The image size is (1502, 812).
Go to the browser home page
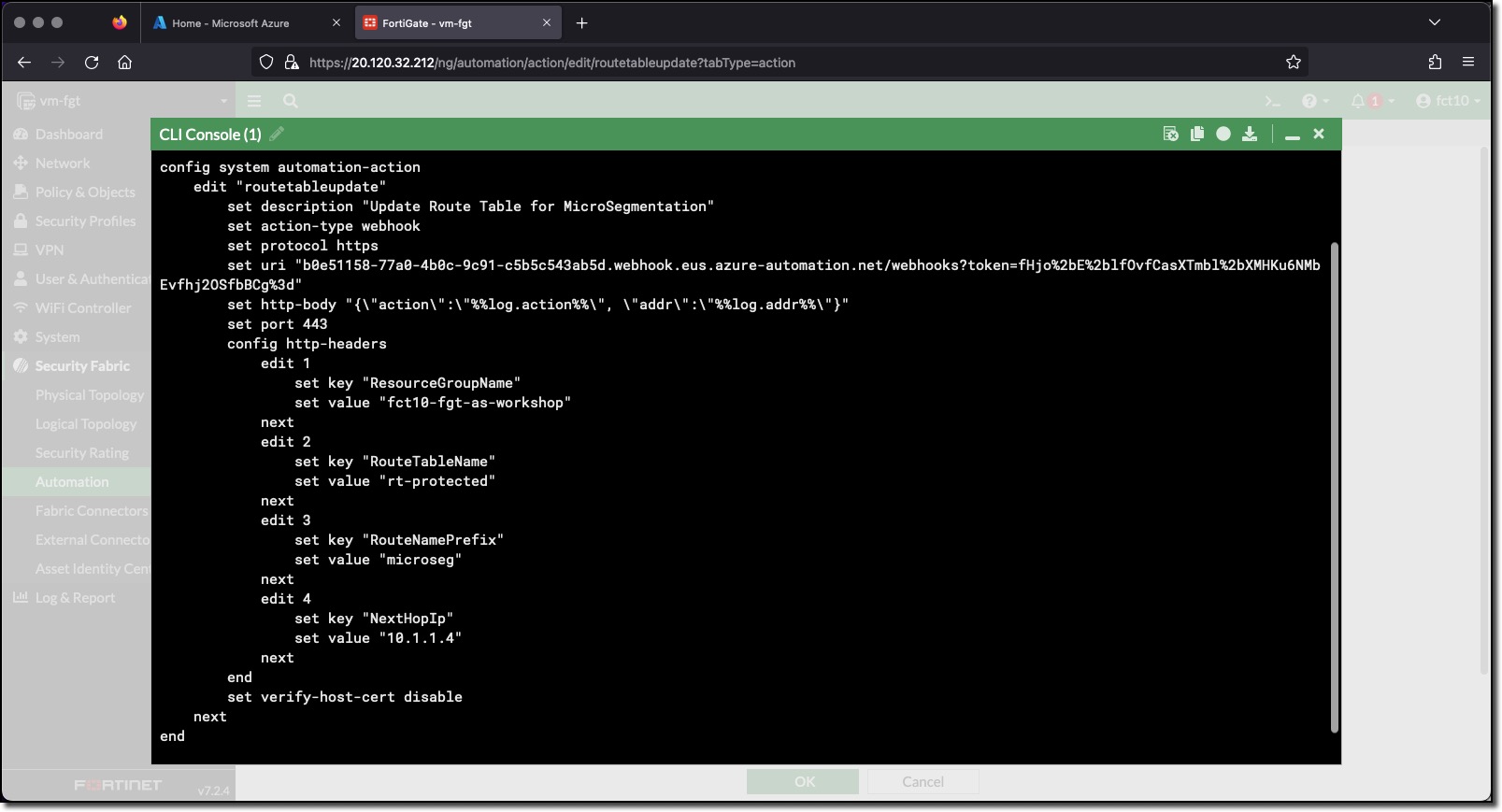click(x=124, y=63)
